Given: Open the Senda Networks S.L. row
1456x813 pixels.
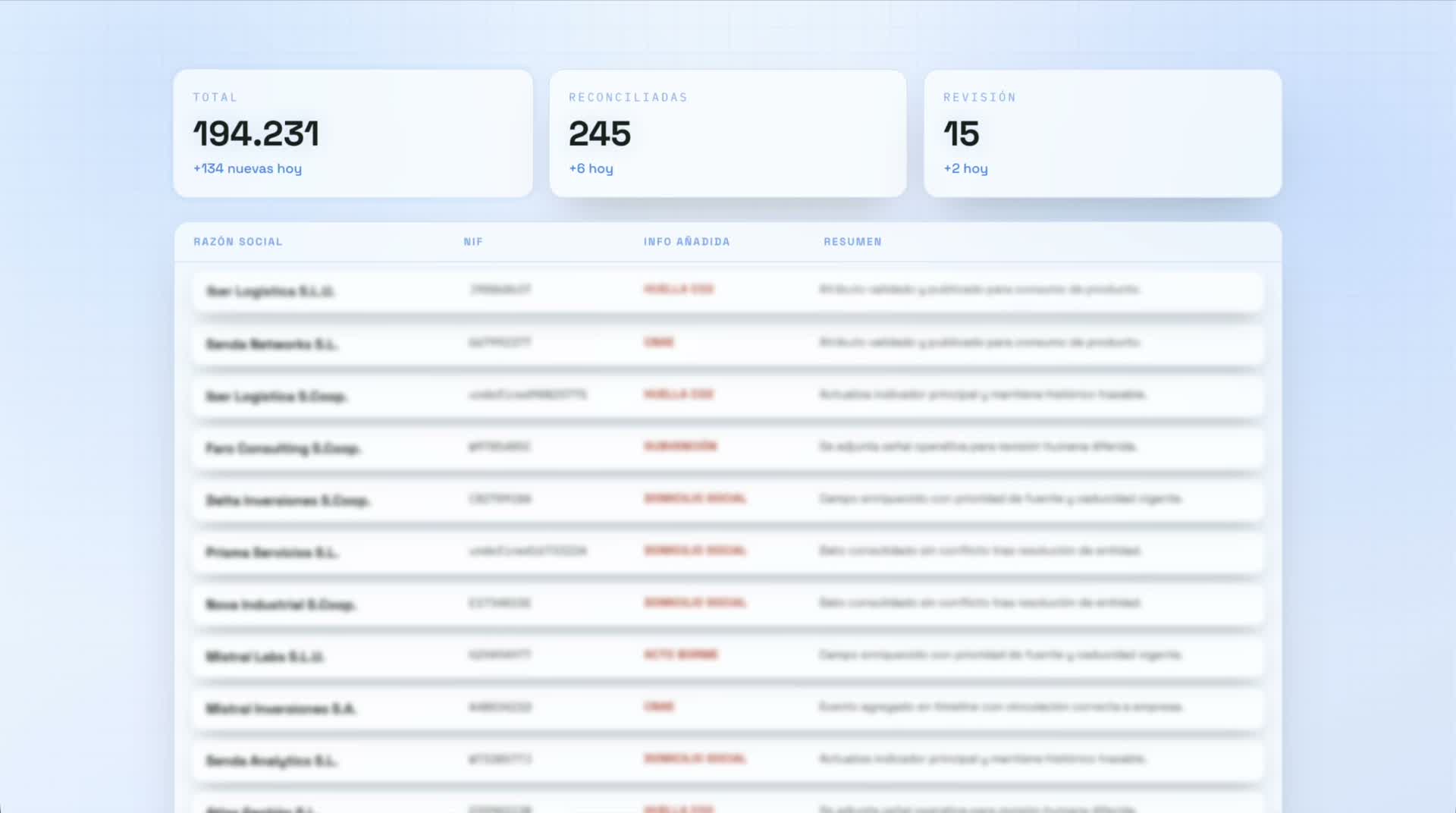Looking at the screenshot, I should click(x=728, y=344).
